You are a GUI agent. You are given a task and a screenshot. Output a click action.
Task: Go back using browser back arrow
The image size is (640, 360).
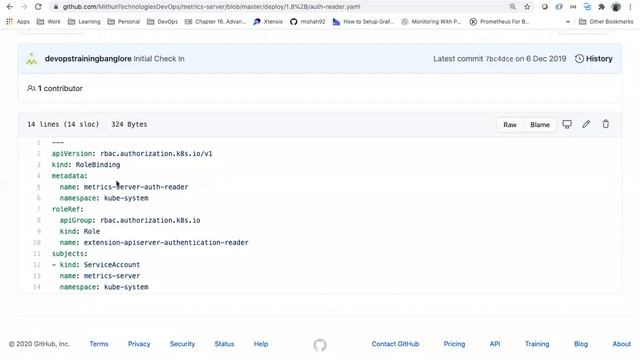coord(9,7)
